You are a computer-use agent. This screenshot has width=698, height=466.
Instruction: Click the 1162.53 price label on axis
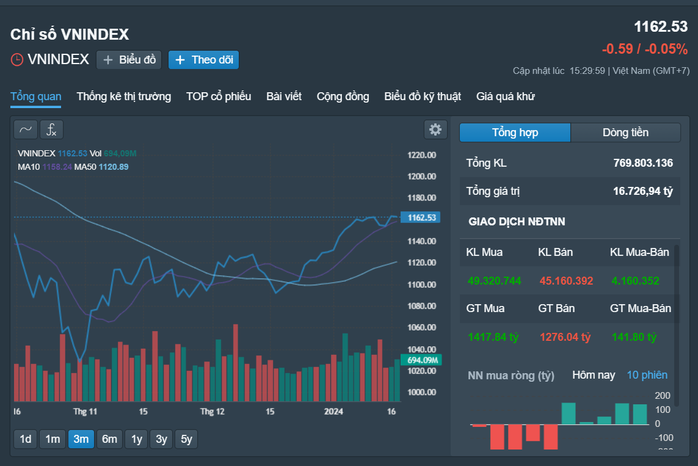tap(421, 217)
